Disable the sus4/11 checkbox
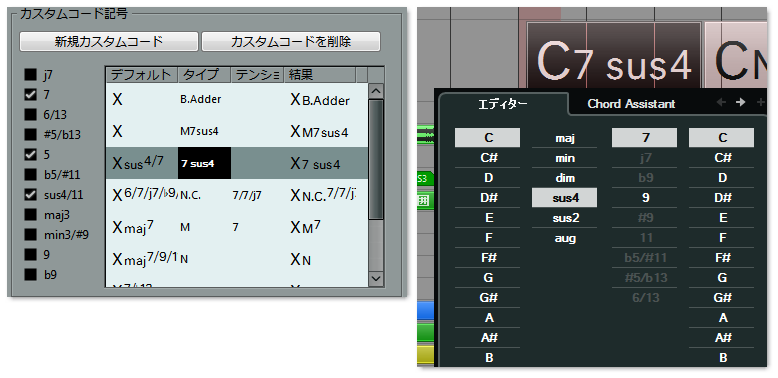 coord(31,194)
